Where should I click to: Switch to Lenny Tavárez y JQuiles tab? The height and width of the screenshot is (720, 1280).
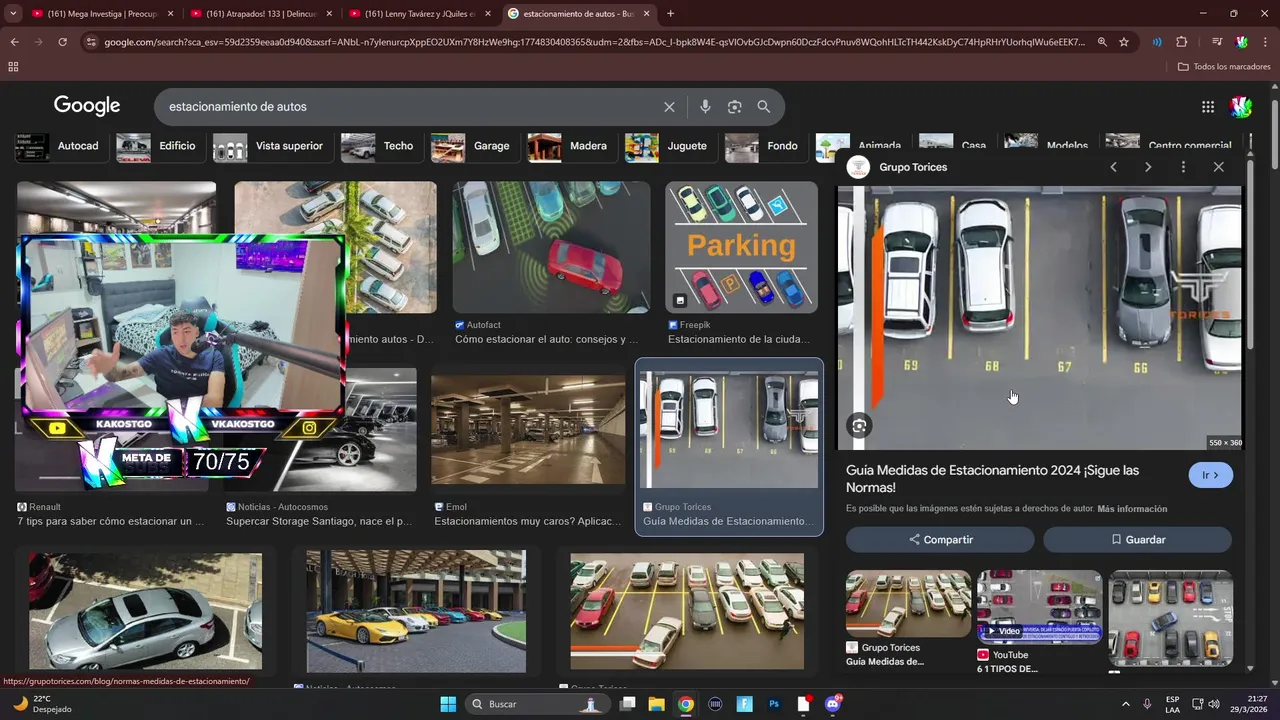coord(420,14)
